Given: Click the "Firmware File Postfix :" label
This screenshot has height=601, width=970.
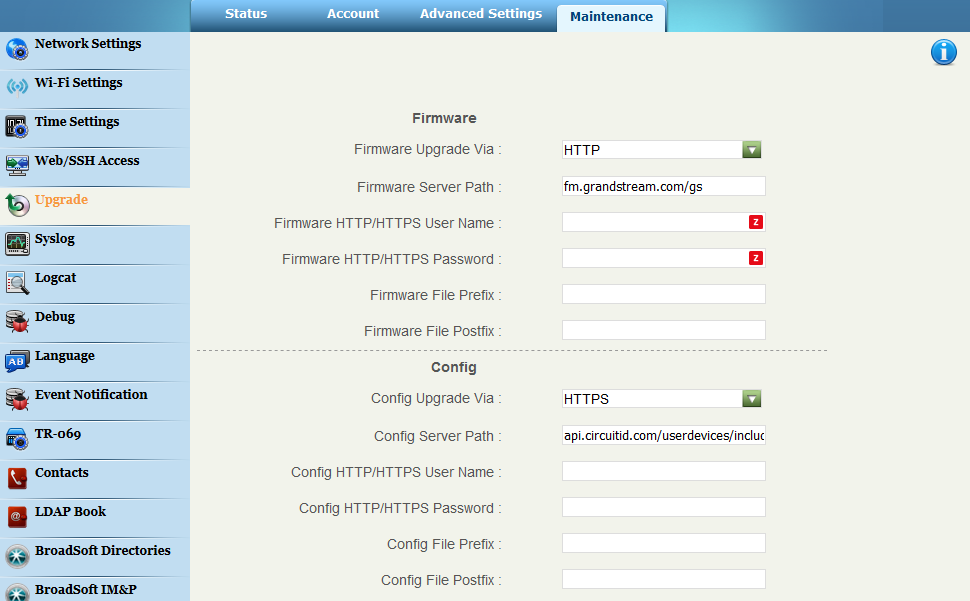Looking at the screenshot, I should [x=432, y=331].
